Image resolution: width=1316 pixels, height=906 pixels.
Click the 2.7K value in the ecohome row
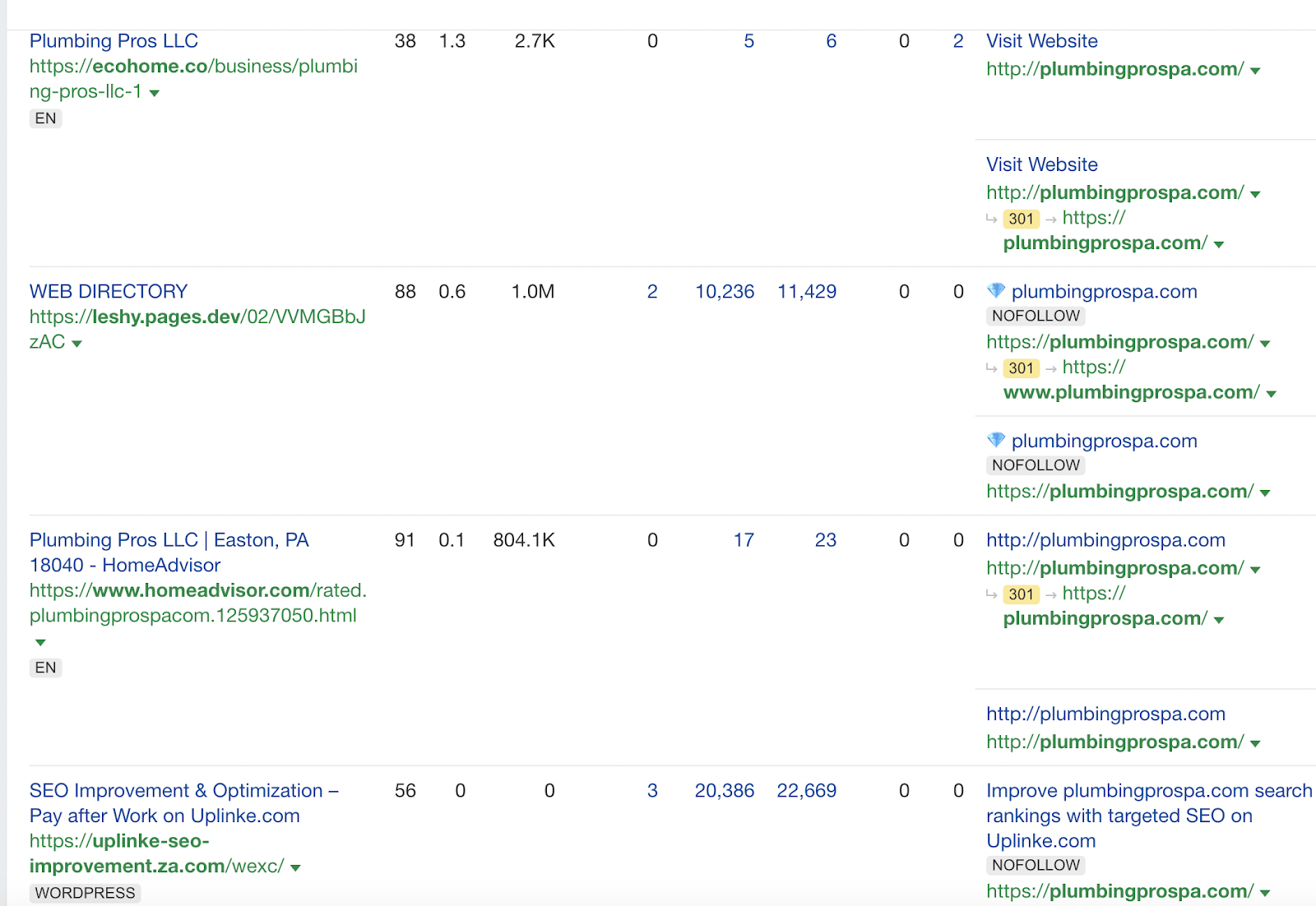[x=535, y=41]
